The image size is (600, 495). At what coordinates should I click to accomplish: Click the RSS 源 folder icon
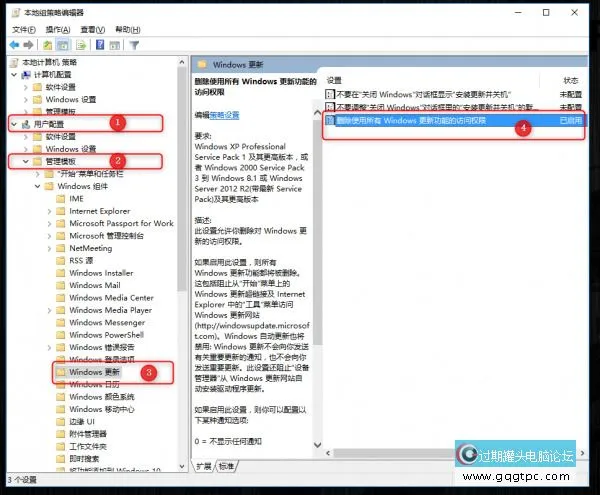click(x=60, y=261)
